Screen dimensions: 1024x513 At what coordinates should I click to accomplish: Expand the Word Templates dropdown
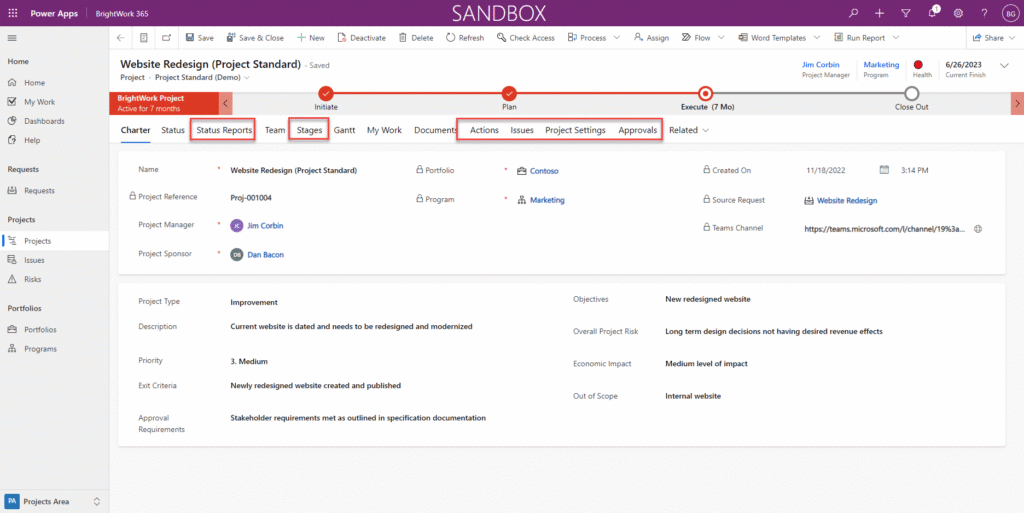[816, 38]
